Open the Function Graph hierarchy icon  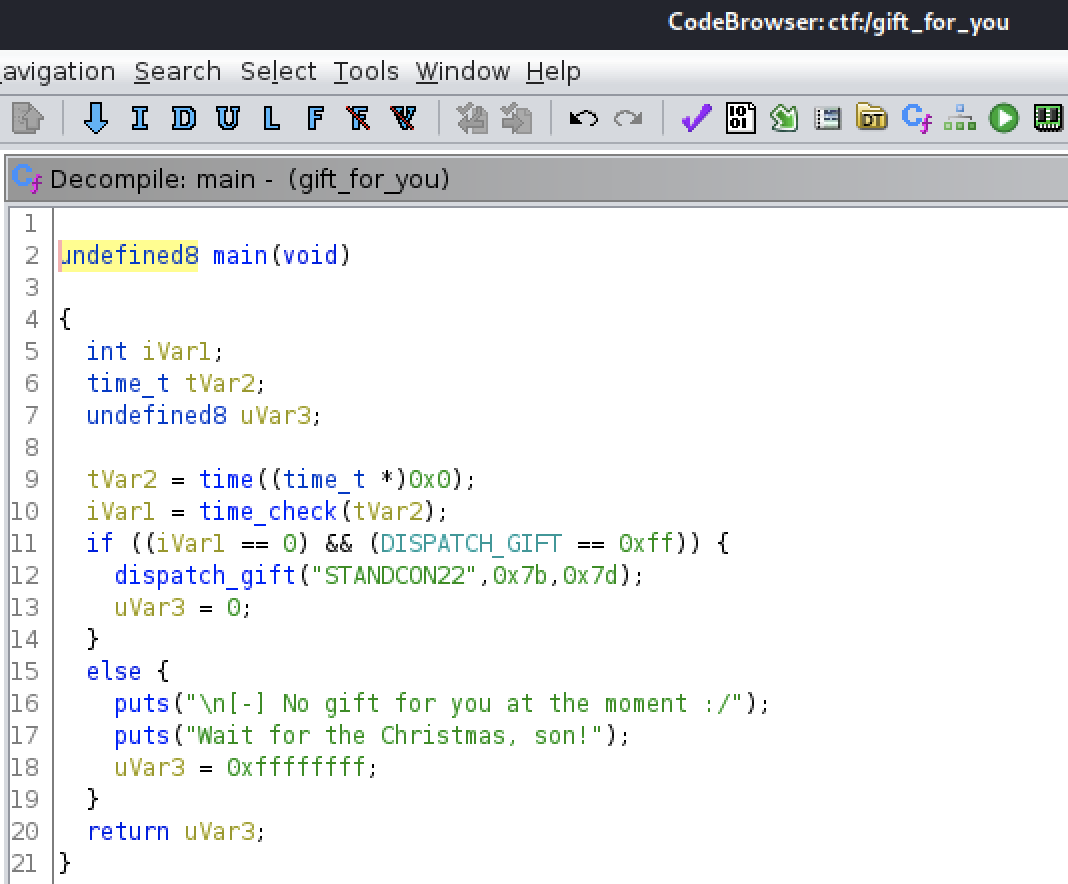960,118
